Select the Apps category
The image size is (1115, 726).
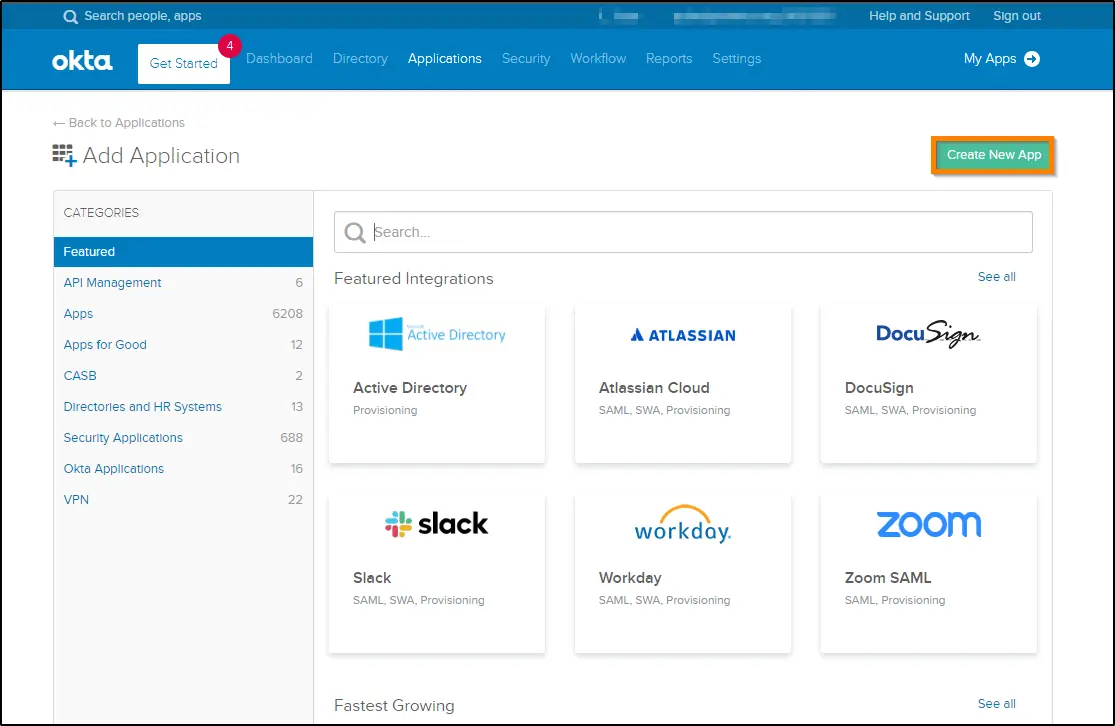(x=183, y=314)
